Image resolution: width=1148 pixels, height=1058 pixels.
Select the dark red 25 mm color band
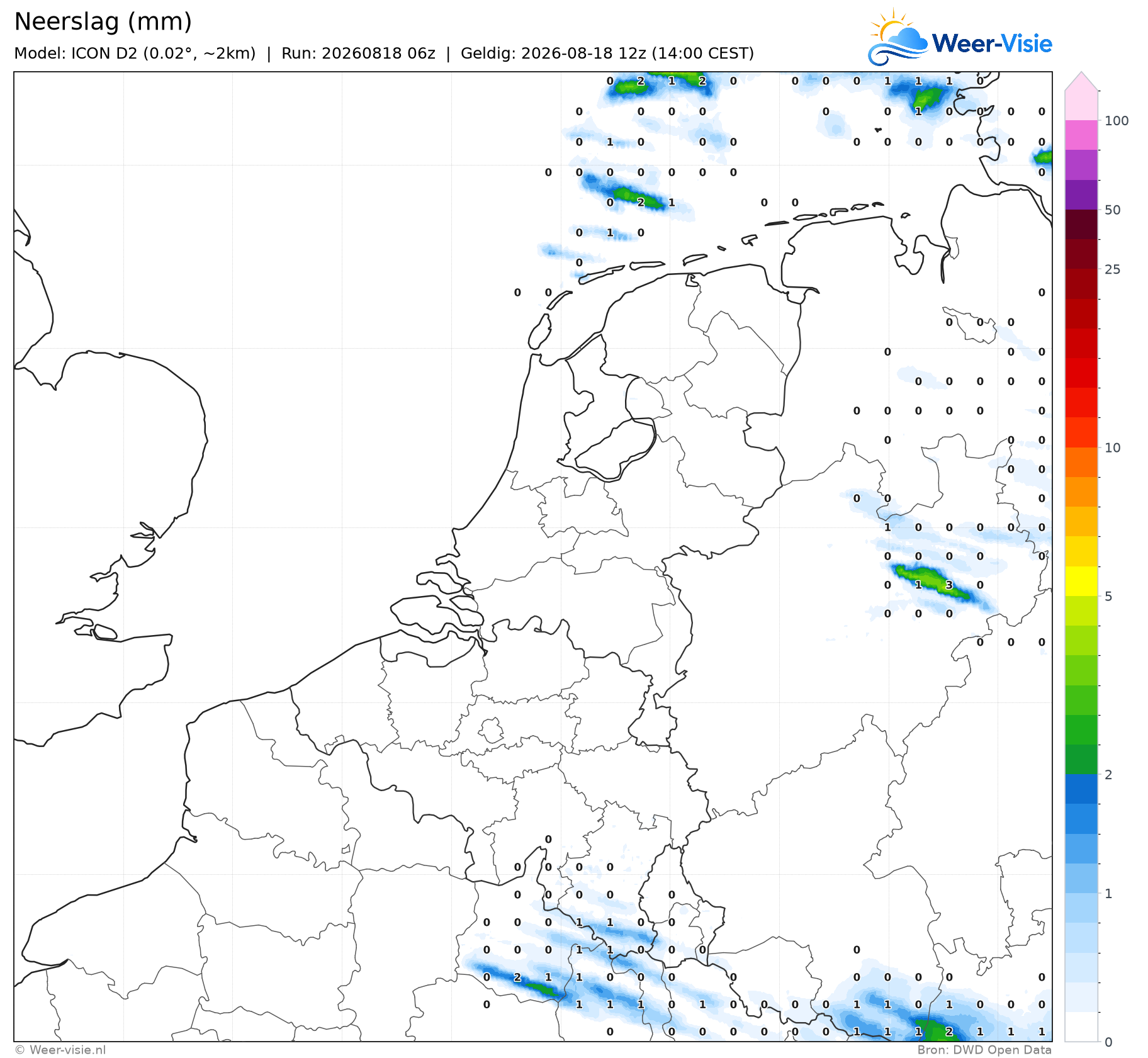1081,254
